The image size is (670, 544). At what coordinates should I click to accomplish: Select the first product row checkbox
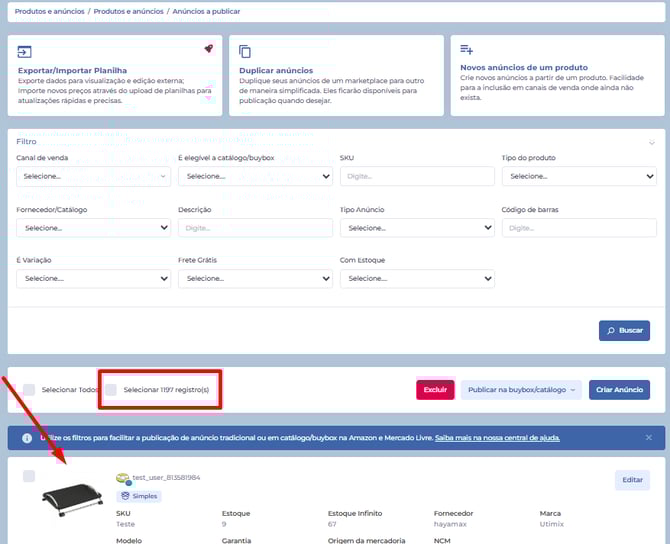coord(29,475)
